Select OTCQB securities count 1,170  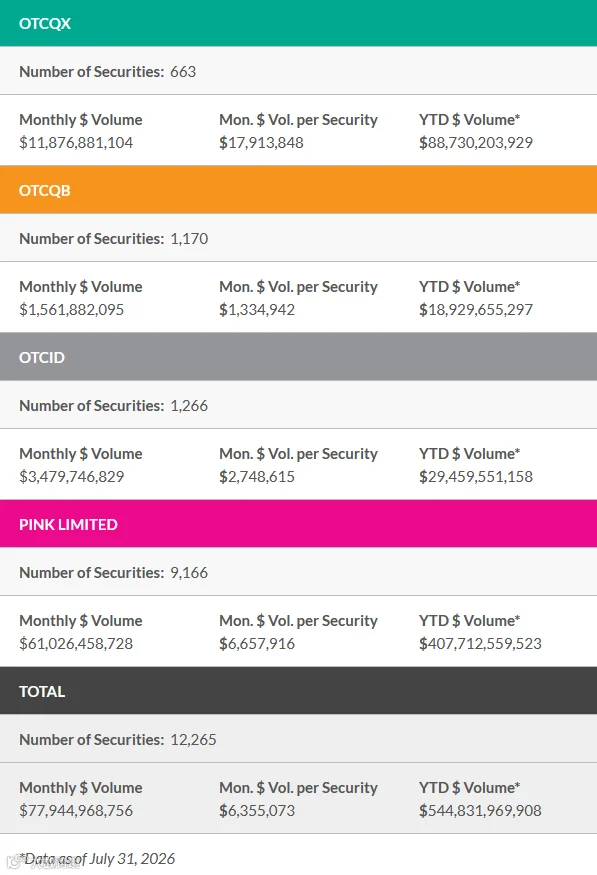pos(189,238)
